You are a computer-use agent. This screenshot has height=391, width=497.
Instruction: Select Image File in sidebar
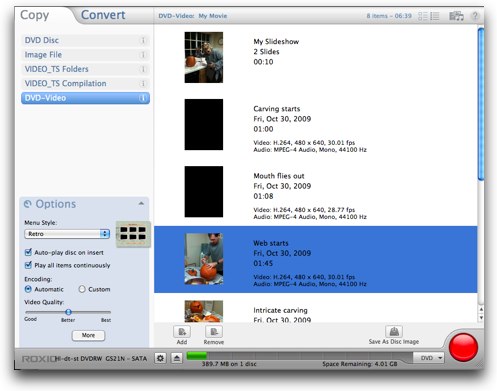(x=85, y=55)
